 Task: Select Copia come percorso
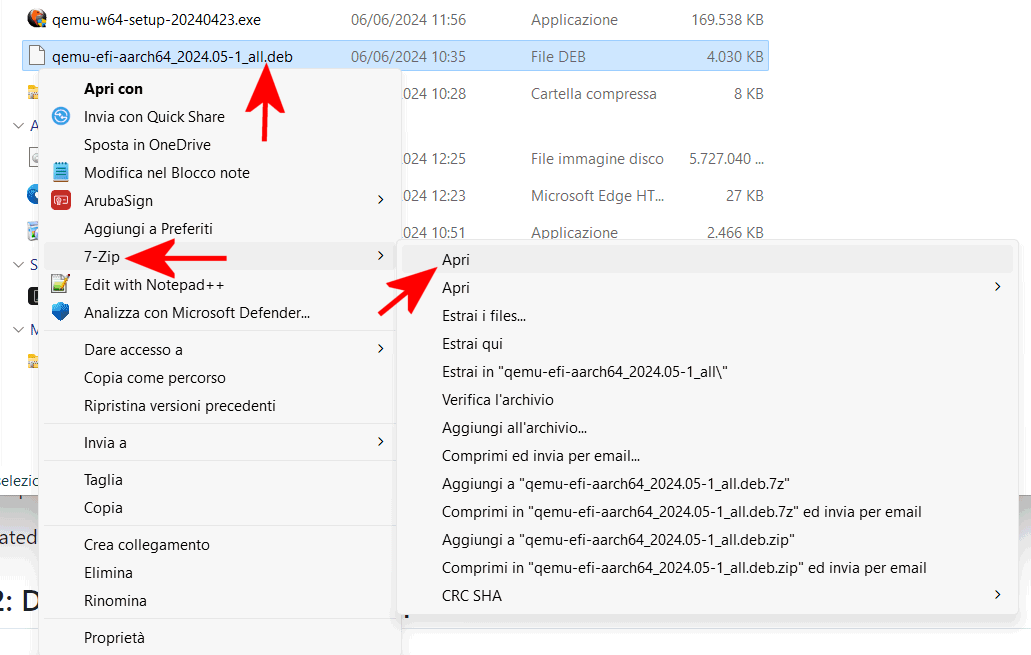(155, 378)
